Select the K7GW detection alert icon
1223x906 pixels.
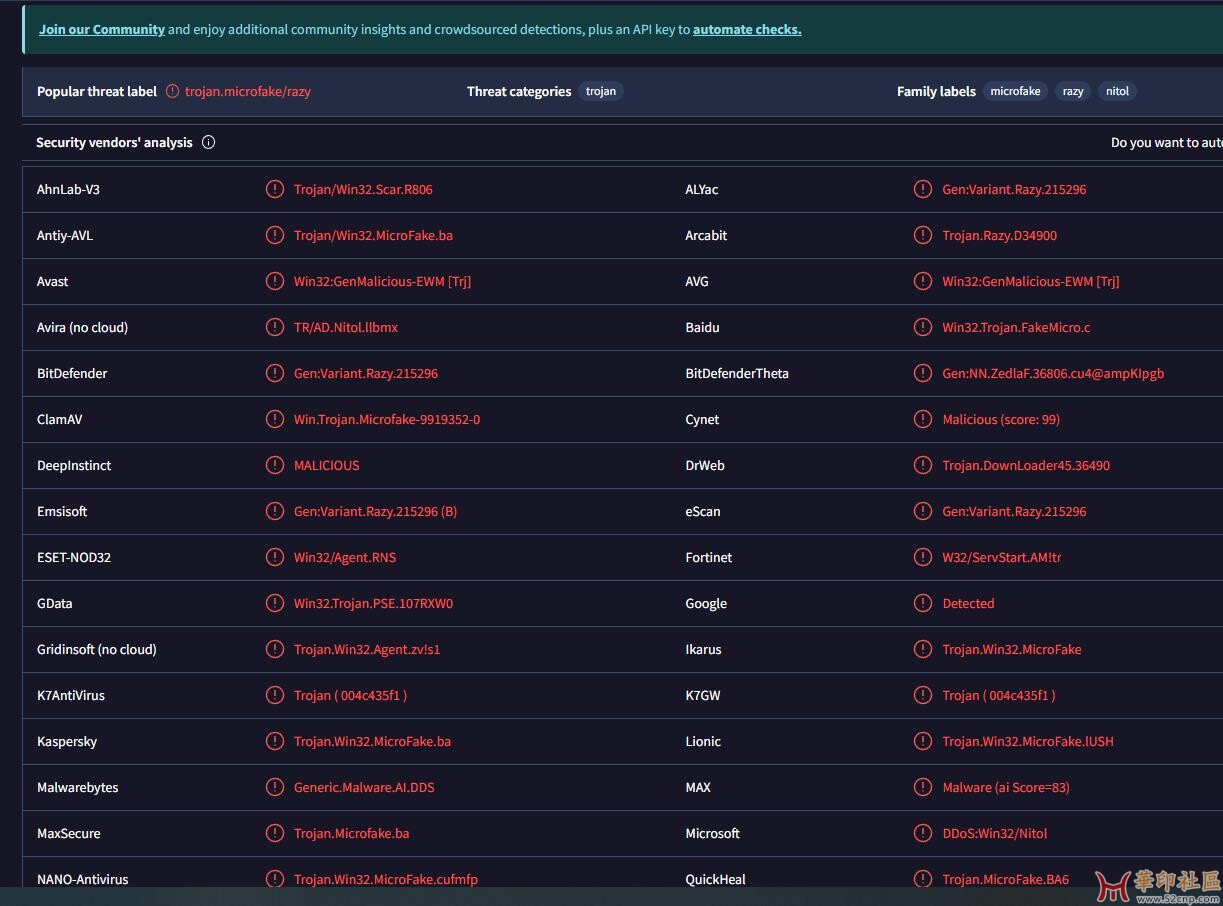tap(923, 695)
